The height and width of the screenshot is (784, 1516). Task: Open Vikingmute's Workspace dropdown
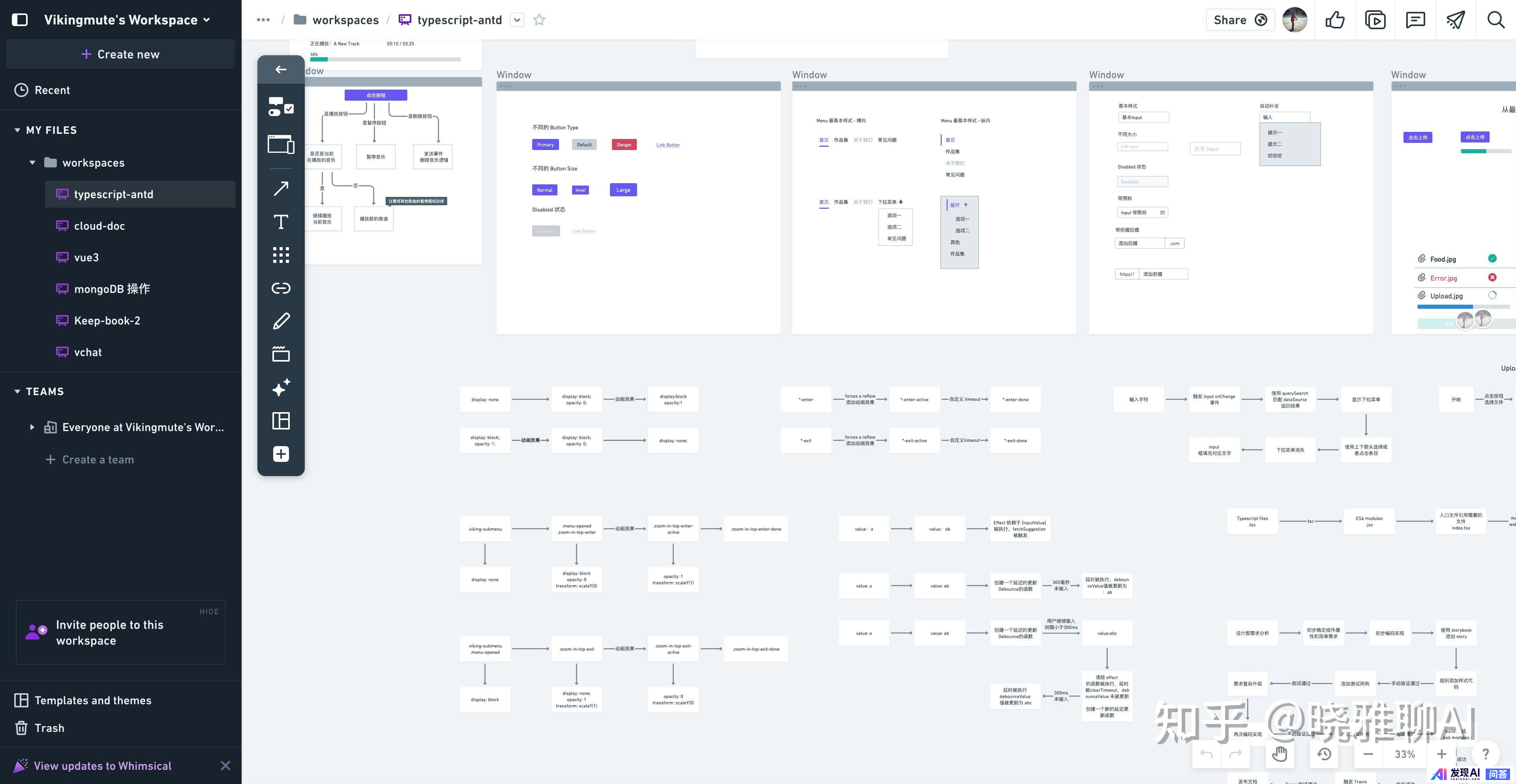click(x=126, y=20)
